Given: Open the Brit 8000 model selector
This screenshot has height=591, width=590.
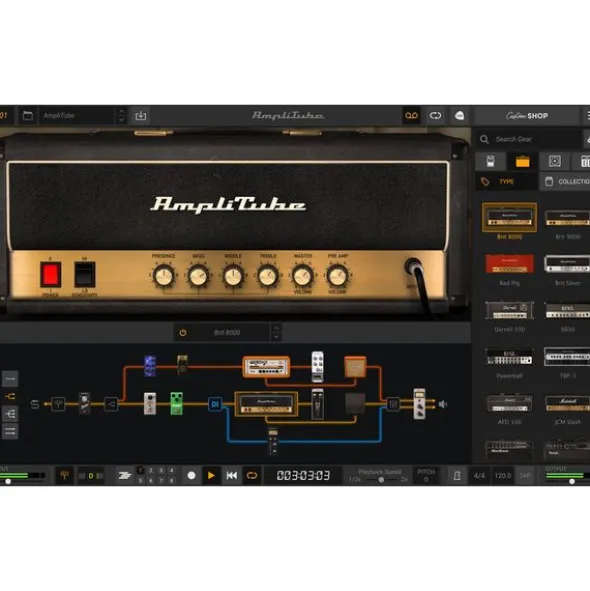Looking at the screenshot, I should [x=227, y=333].
